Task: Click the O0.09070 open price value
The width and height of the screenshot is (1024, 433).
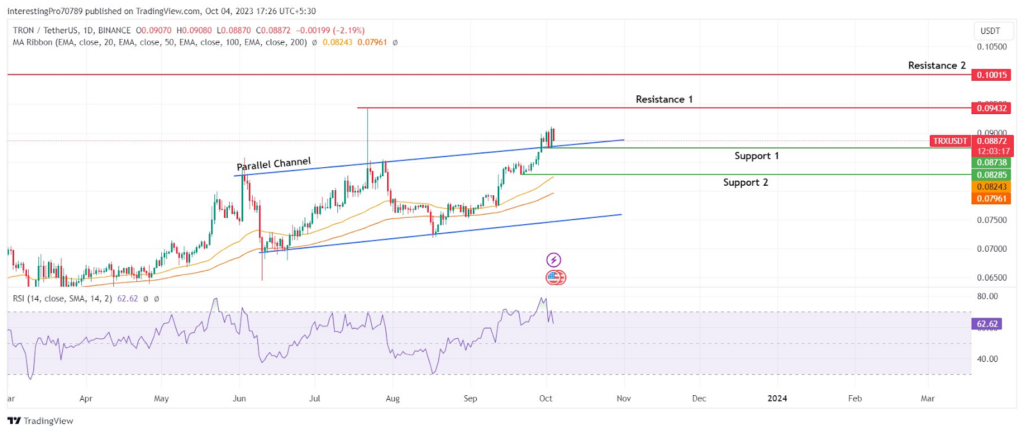Action: pyautogui.click(x=155, y=30)
